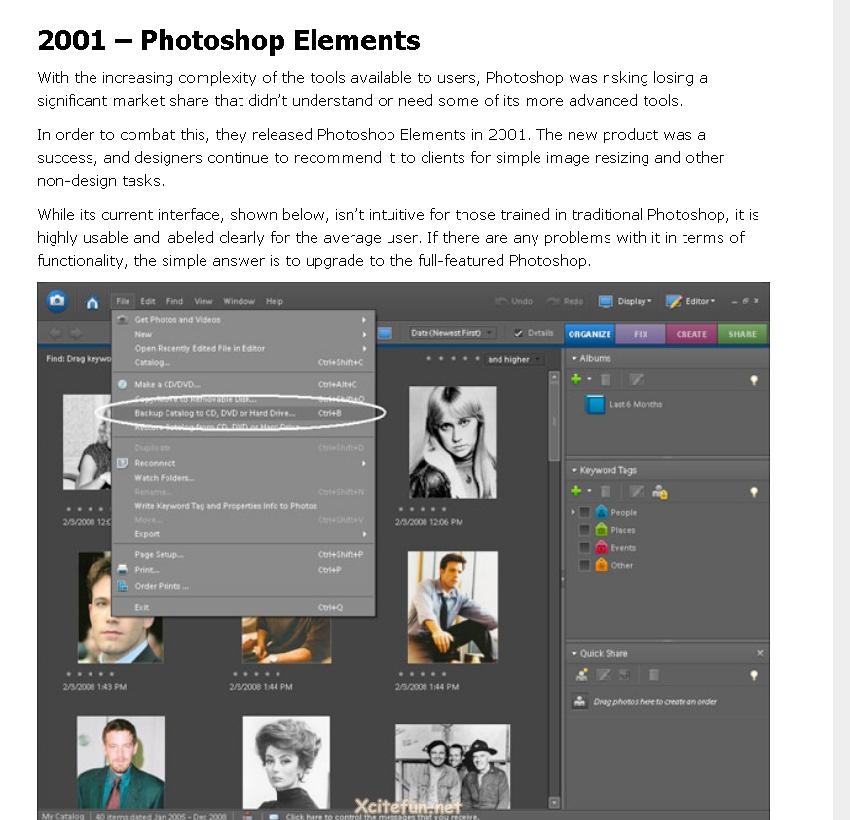
Task: Click the Undo button
Action: click(514, 301)
